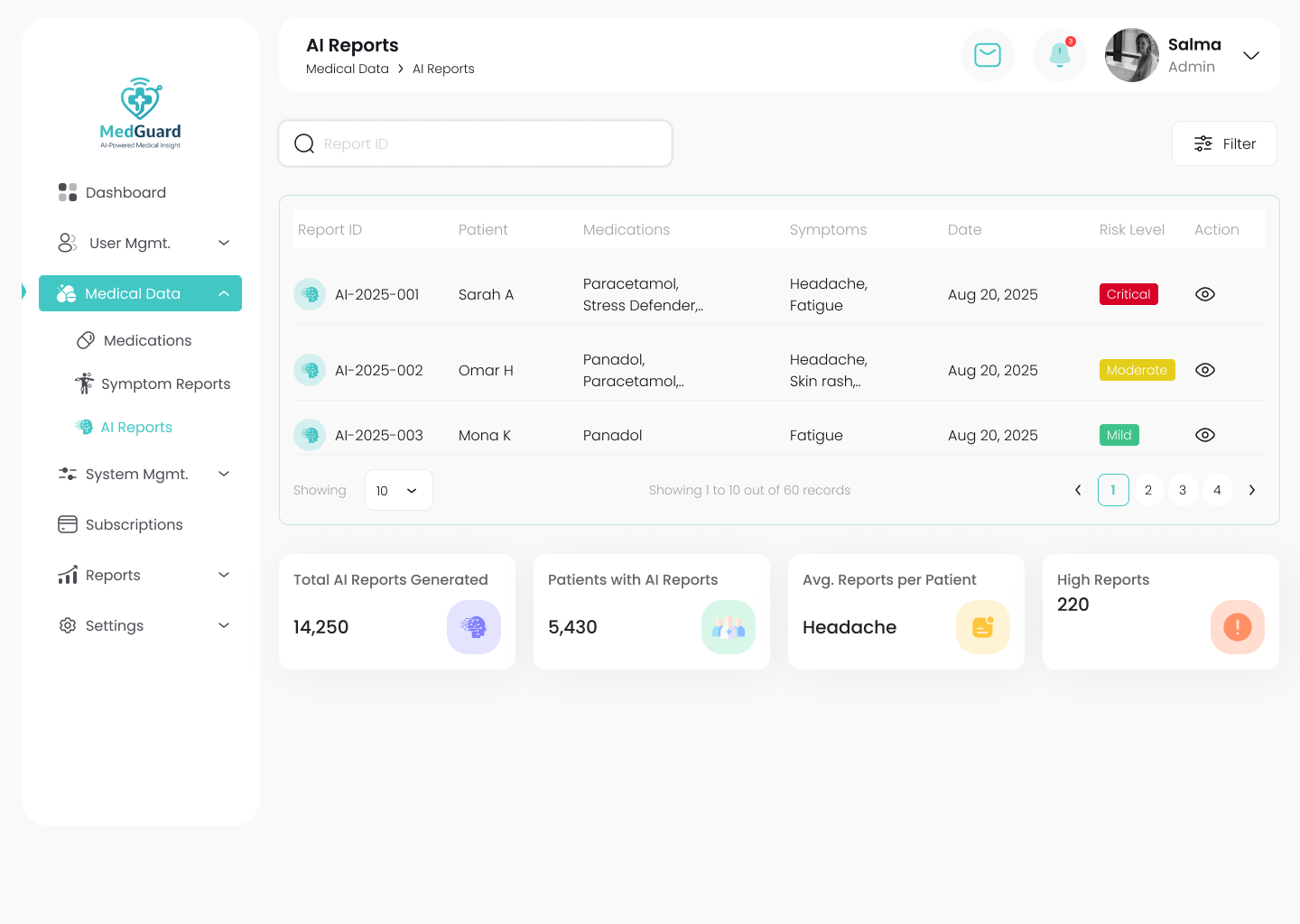View report details for Sarah A

point(1204,294)
